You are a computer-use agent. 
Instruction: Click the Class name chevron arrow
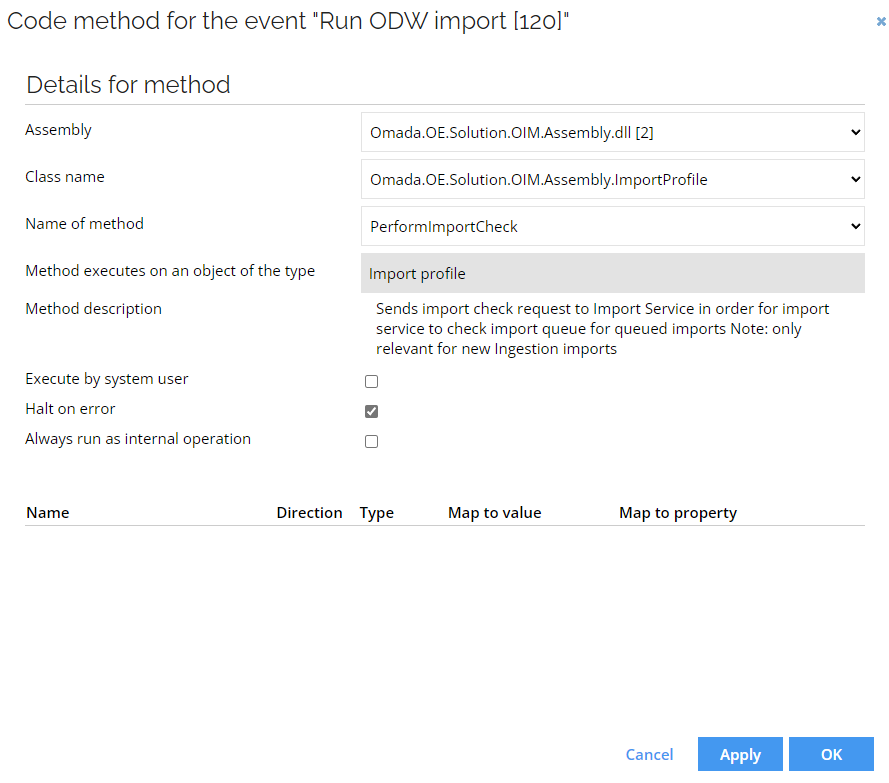tap(856, 179)
